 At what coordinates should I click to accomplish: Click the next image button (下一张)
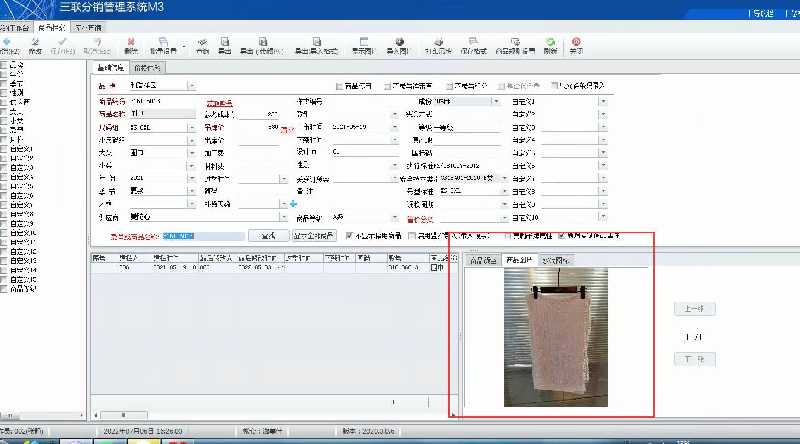coord(694,358)
